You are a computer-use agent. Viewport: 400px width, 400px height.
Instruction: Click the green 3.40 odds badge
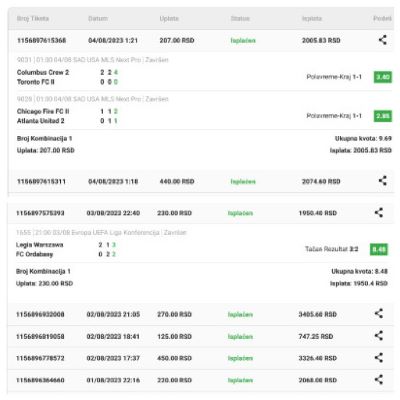[383, 77]
